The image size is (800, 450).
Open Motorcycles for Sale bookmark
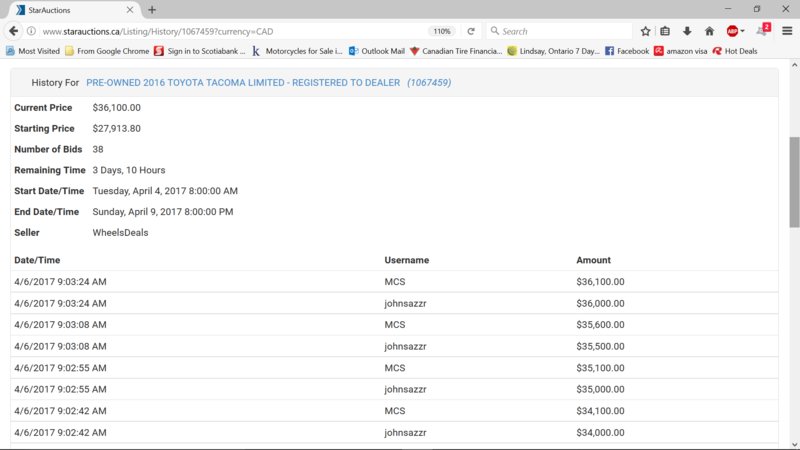[297, 51]
